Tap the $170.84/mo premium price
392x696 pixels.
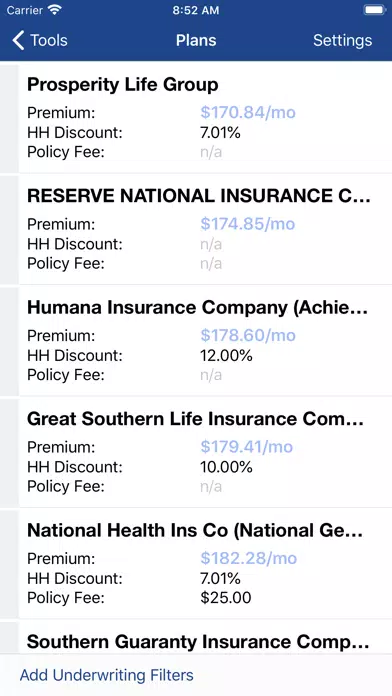tap(248, 112)
